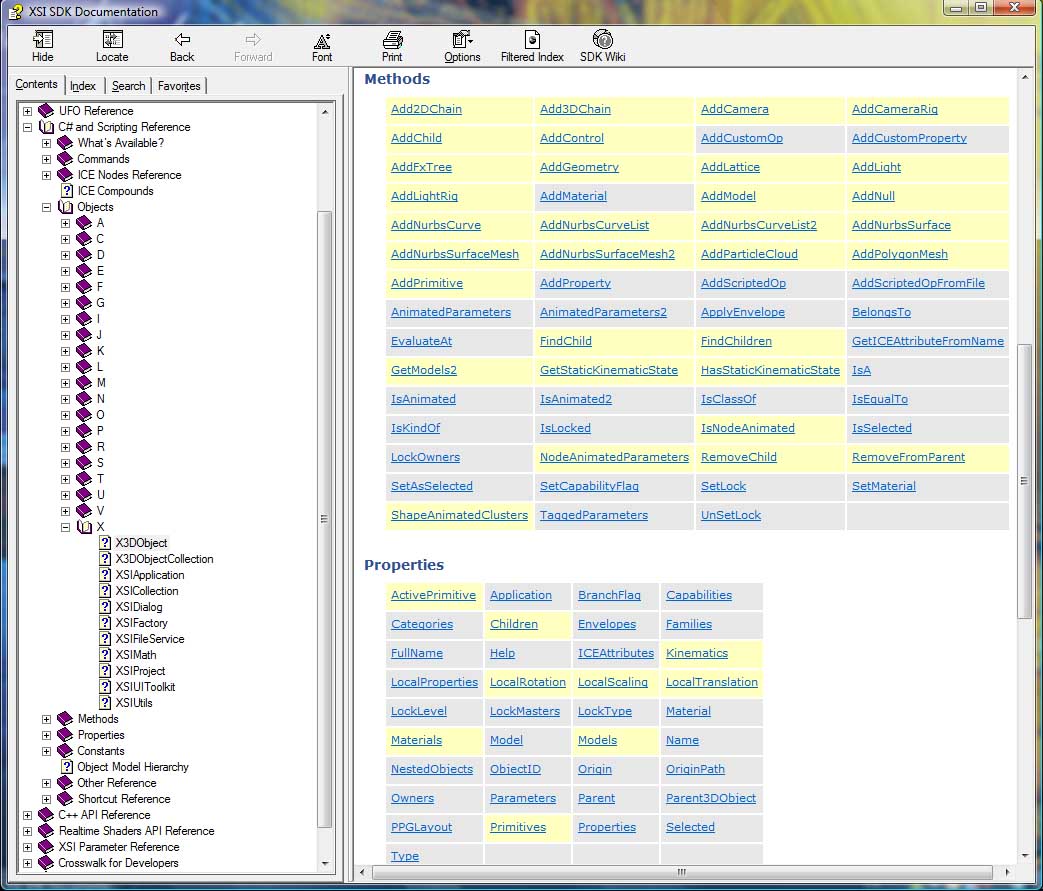Open the SDK Wiki toolbar icon
This screenshot has width=1043, height=891.
pos(603,39)
